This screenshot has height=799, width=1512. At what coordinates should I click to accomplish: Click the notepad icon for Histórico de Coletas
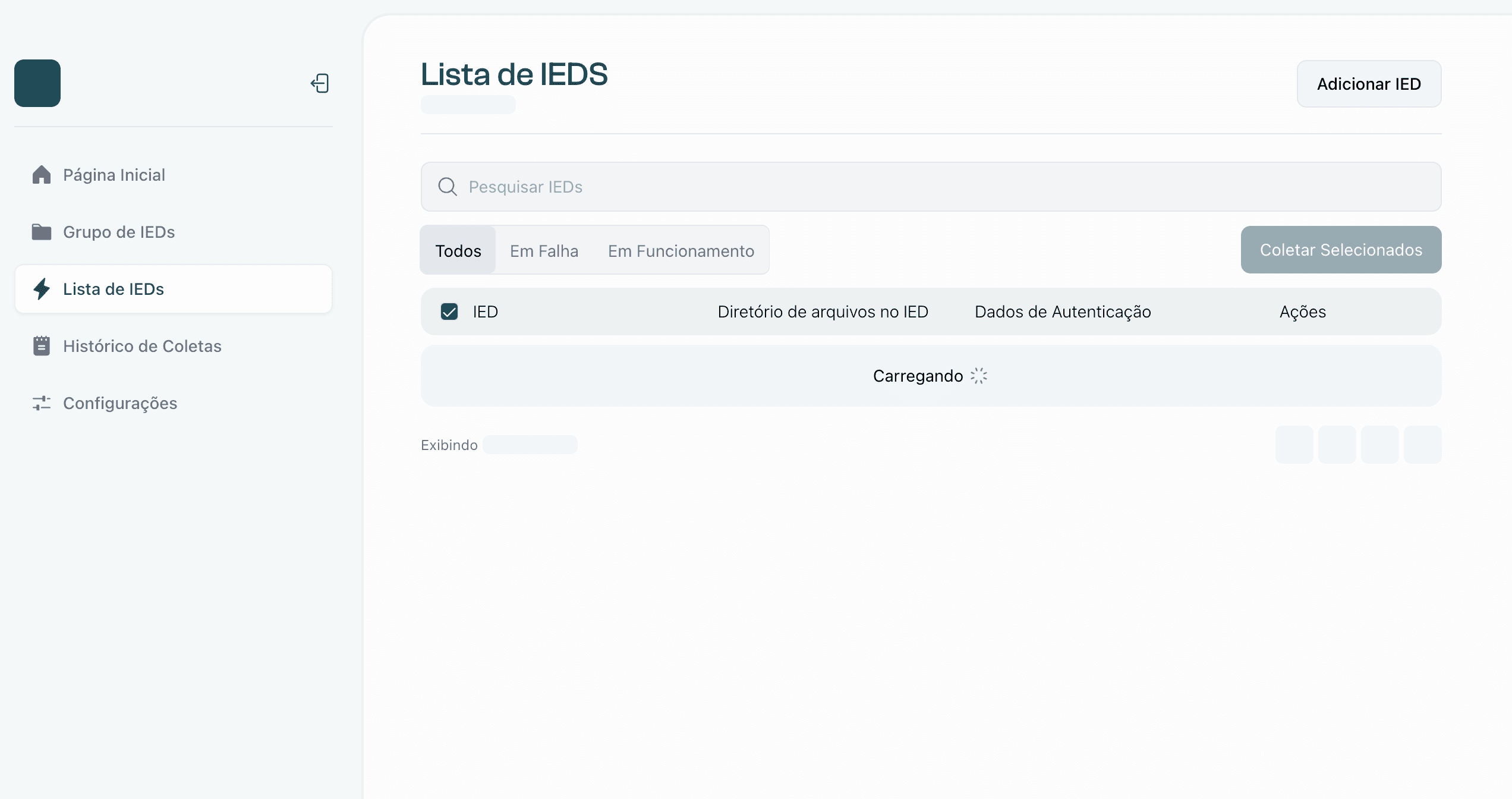pos(42,346)
